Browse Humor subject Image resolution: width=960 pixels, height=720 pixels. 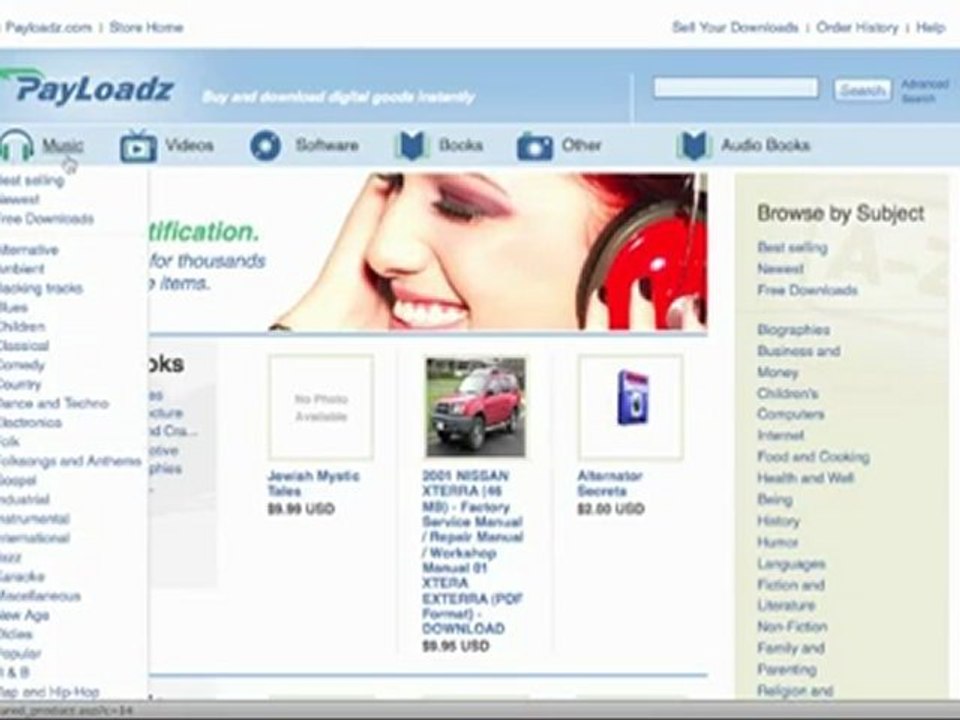(778, 542)
